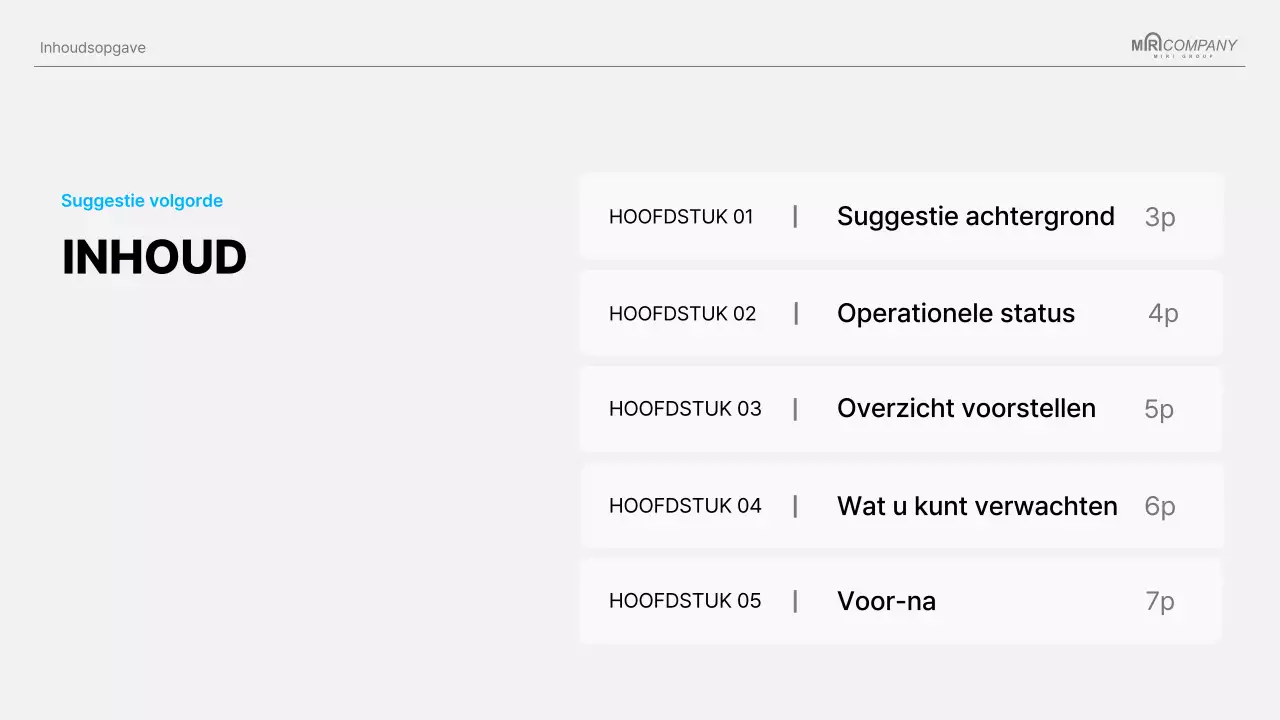Open the 'Voor-na' chapter

(x=886, y=601)
